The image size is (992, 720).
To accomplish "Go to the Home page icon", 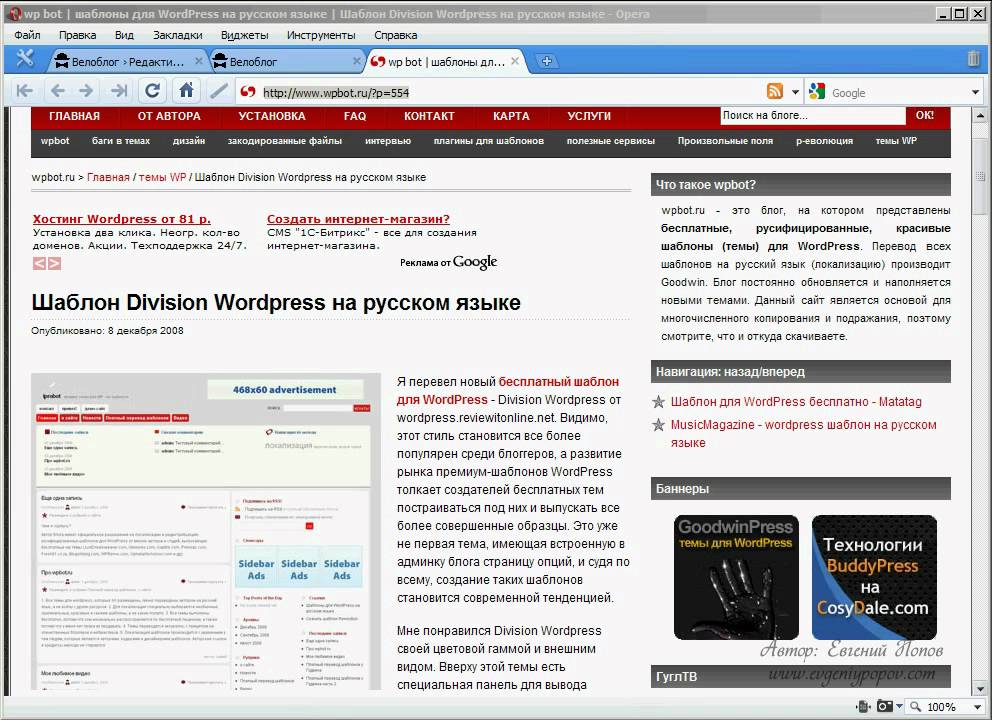I will 186,91.
